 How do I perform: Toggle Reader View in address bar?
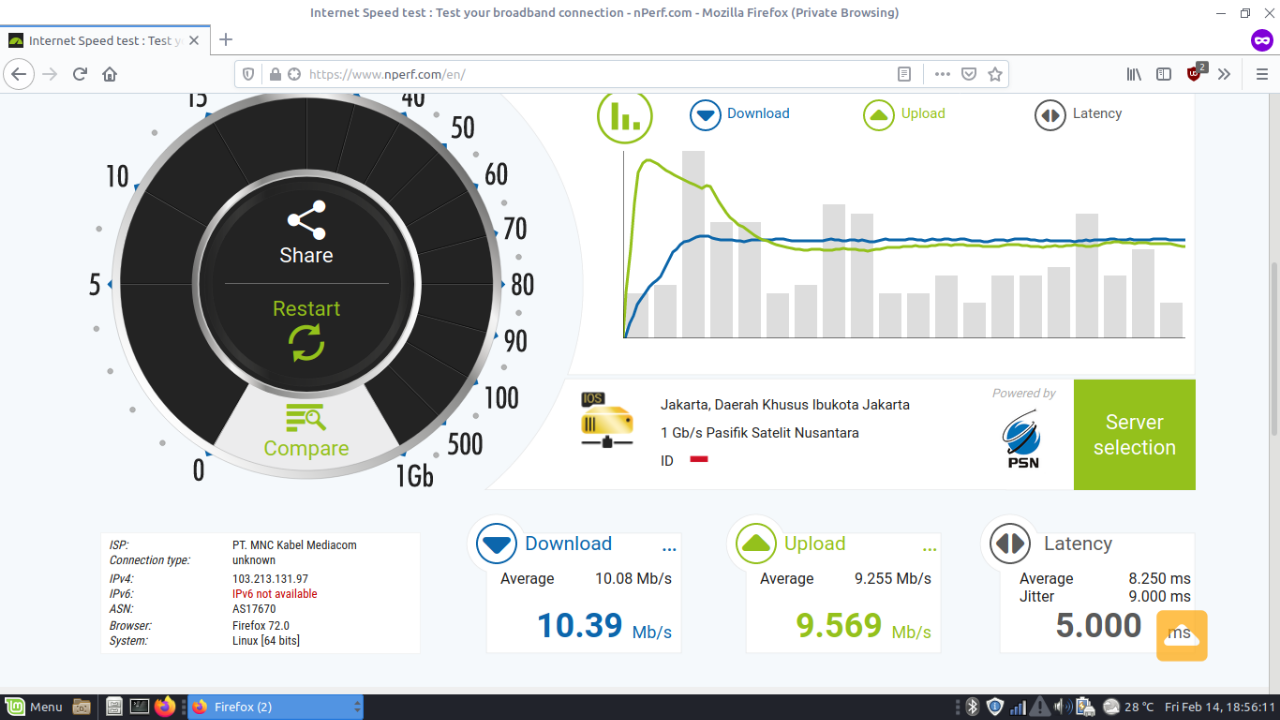click(x=904, y=74)
